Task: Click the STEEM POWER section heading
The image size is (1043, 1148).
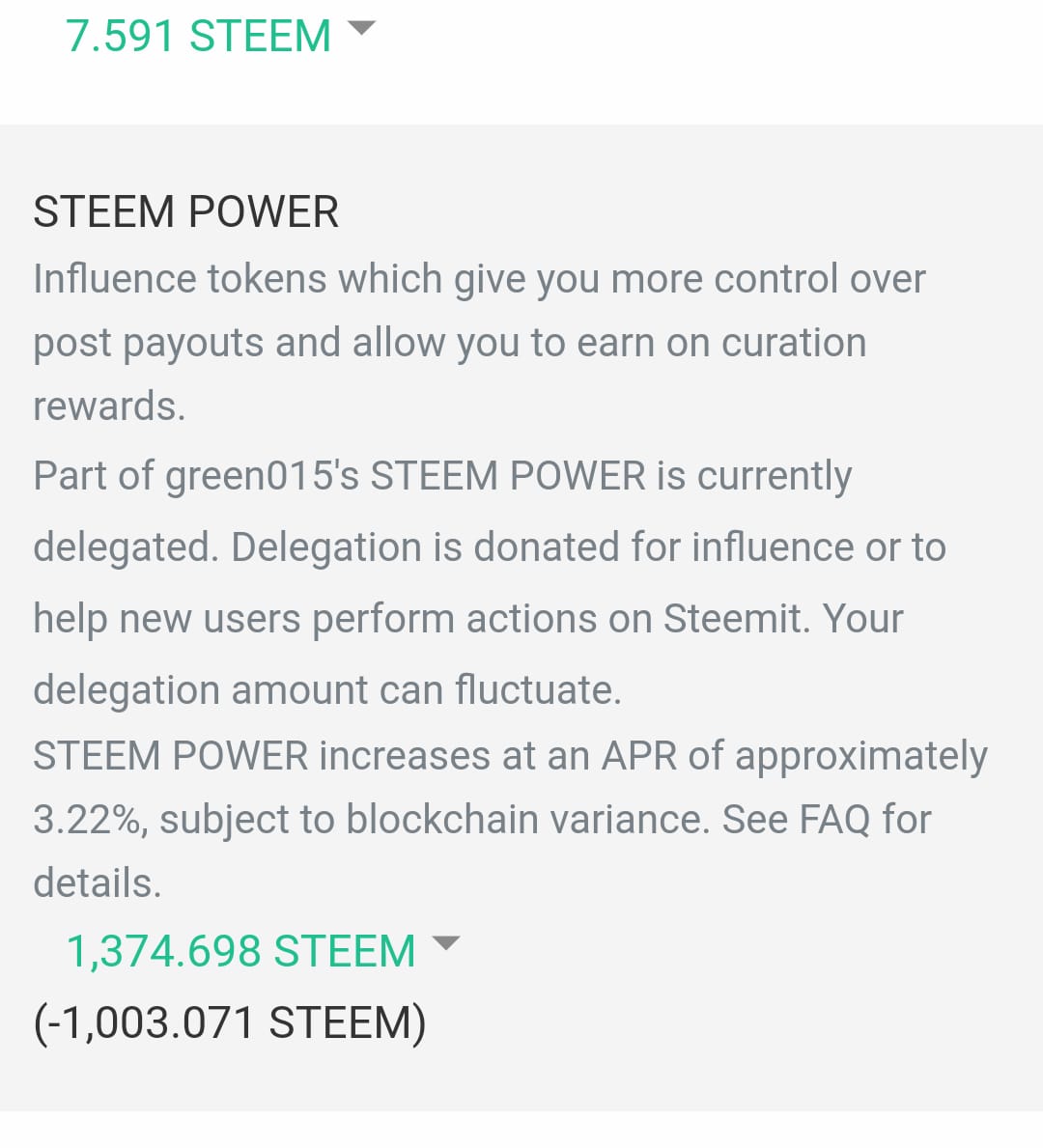Action: point(185,211)
